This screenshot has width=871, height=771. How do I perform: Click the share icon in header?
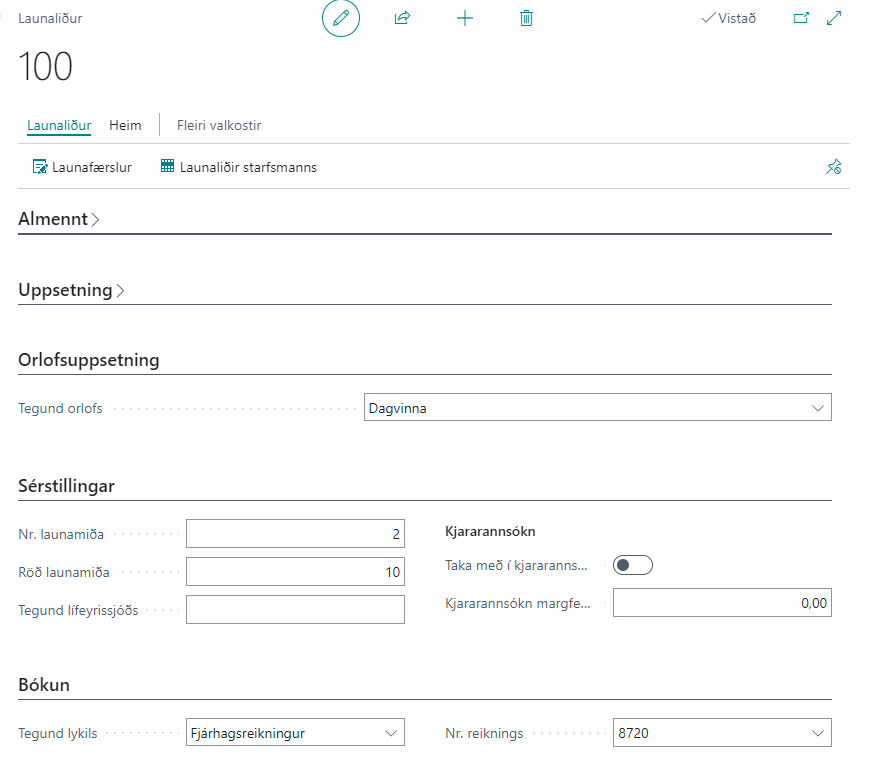coord(402,18)
